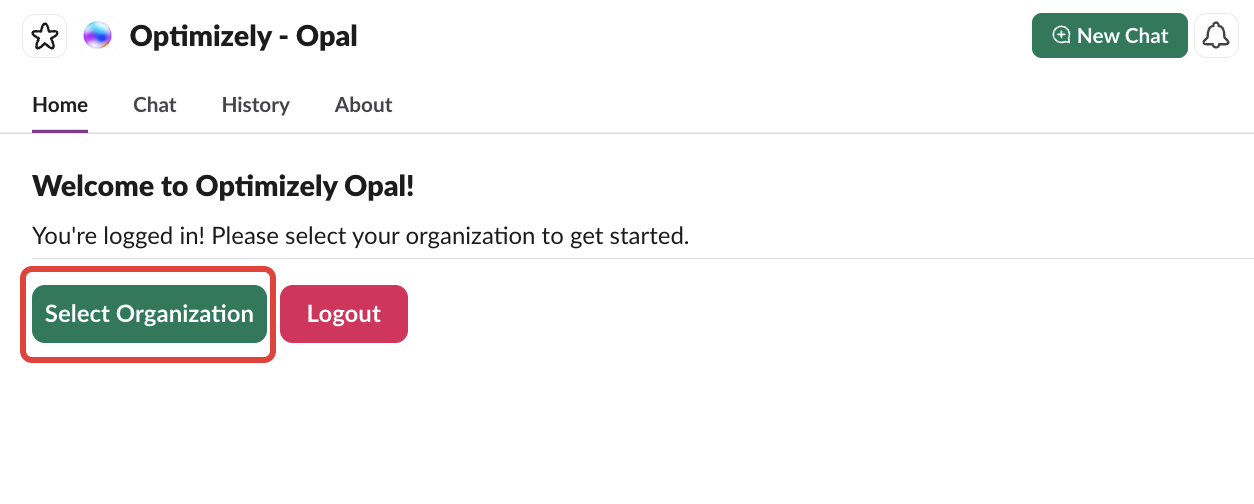The image size is (1254, 504).
Task: Click the plus bubble icon in New Chat
Action: click(x=1062, y=35)
